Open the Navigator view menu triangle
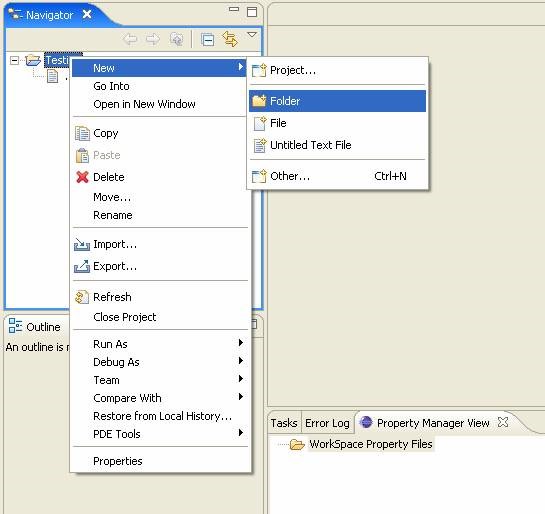 tap(252, 34)
